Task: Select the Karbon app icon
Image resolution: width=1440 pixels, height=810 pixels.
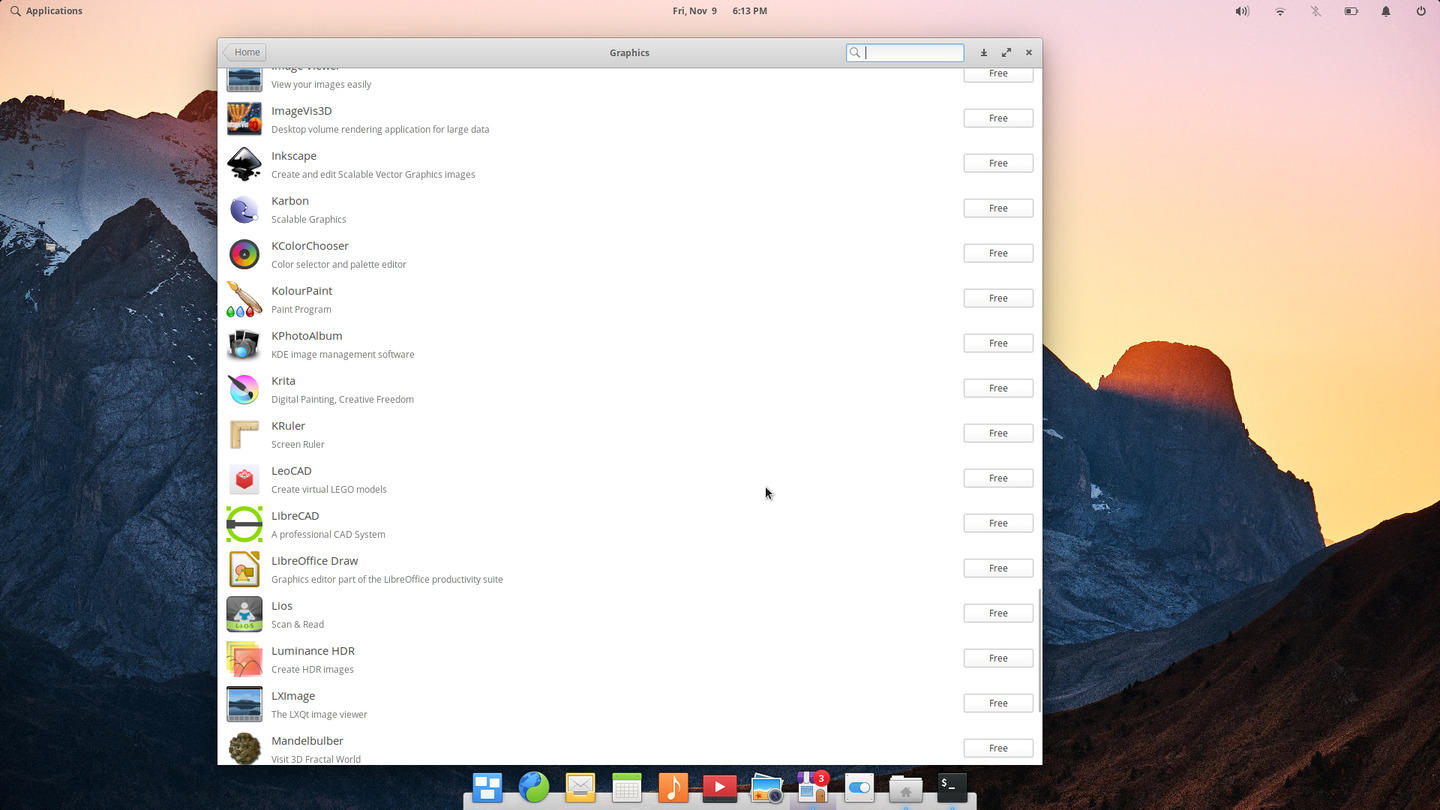Action: coord(244,209)
